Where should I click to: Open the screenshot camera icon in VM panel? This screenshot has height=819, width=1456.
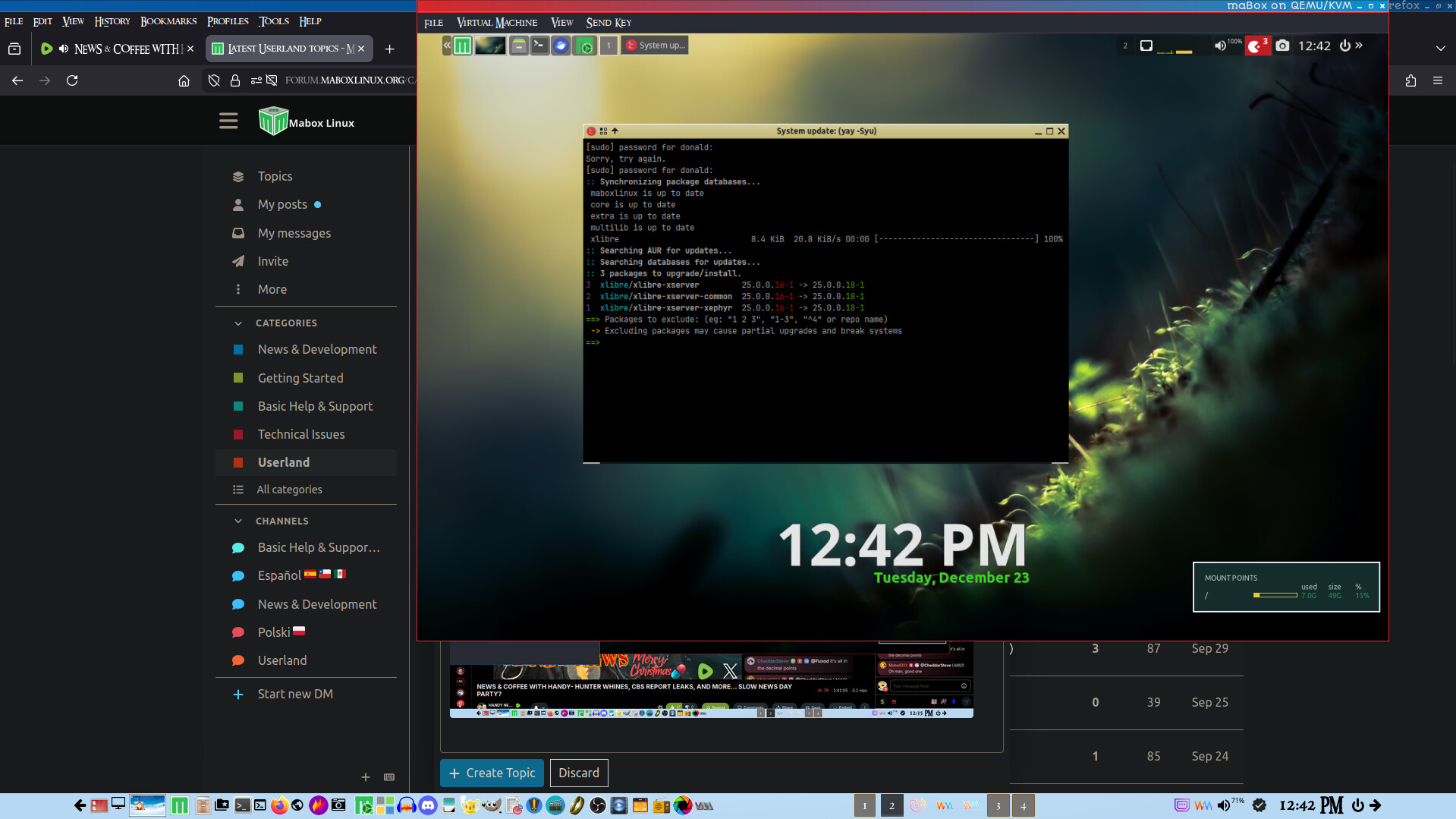point(1282,46)
